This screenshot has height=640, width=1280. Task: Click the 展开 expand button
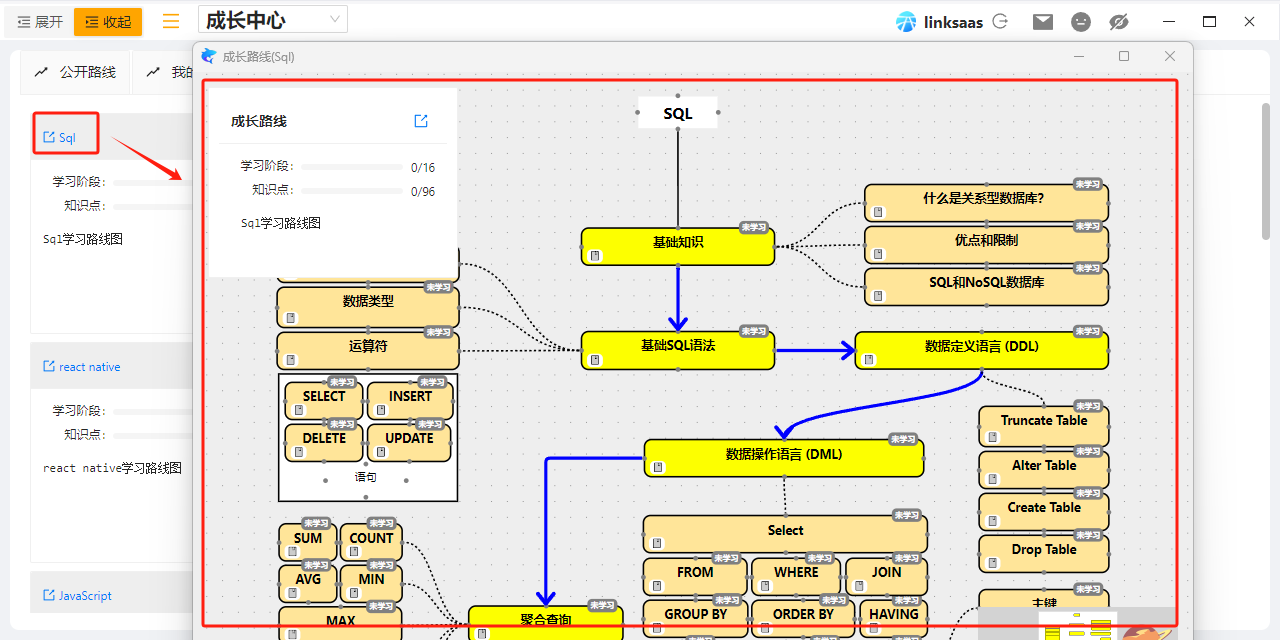39,21
